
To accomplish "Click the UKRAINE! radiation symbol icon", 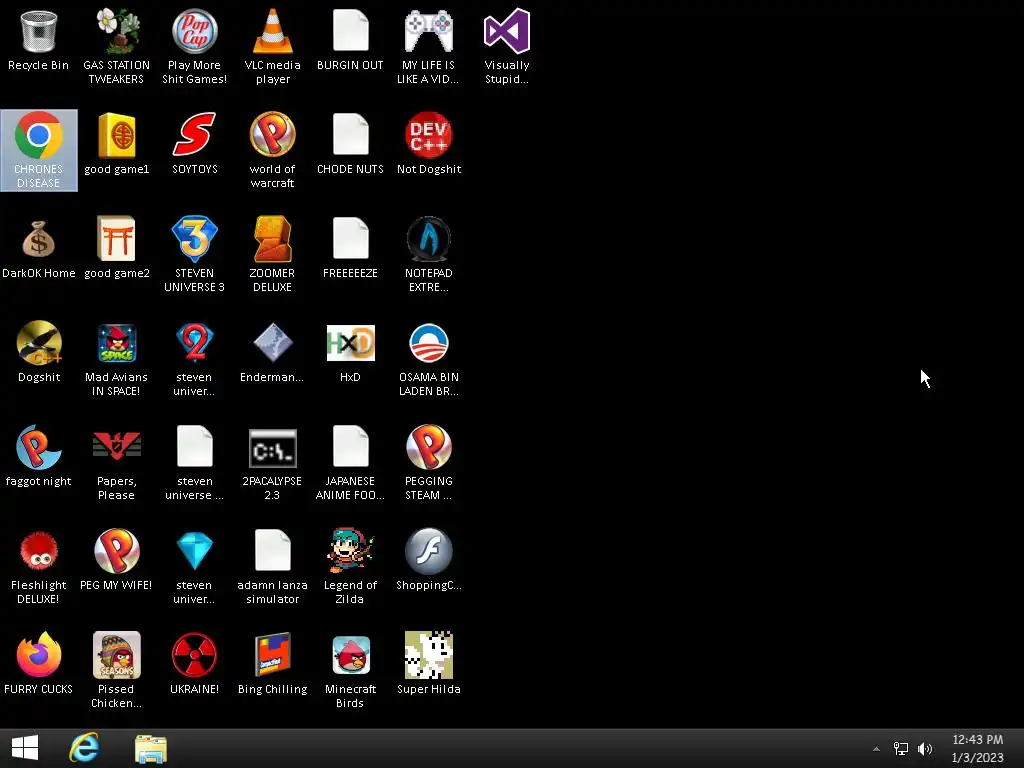I will [195, 654].
